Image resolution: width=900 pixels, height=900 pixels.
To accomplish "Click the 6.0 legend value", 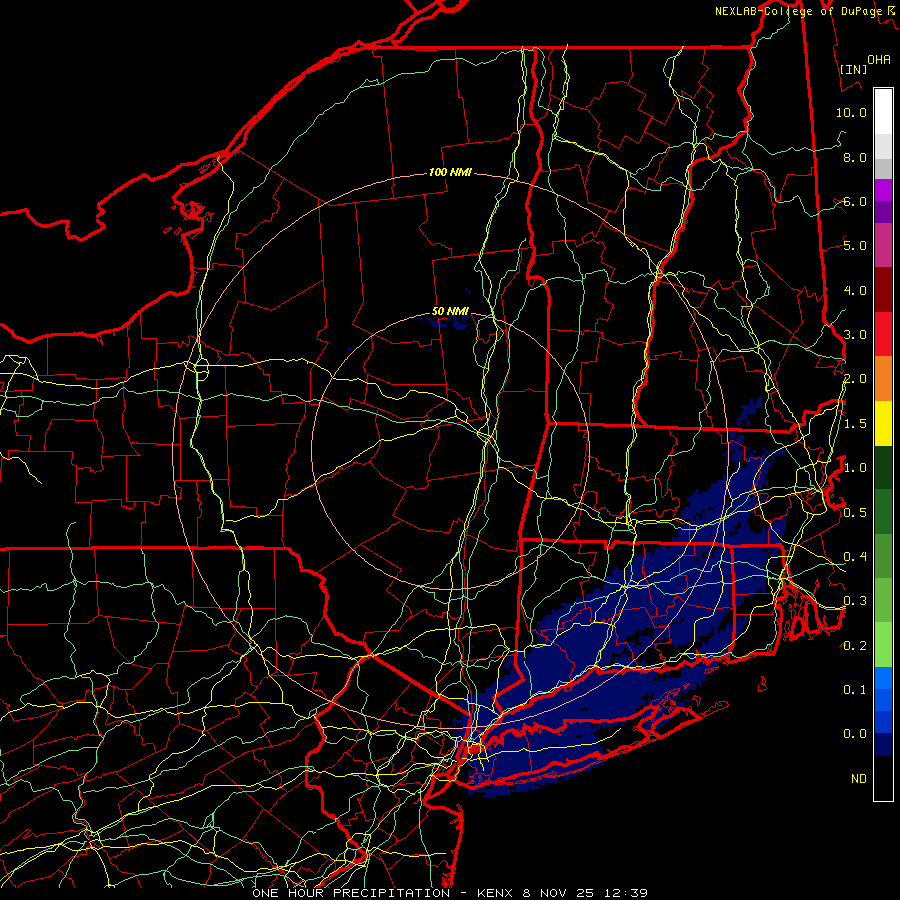I will (x=855, y=201).
